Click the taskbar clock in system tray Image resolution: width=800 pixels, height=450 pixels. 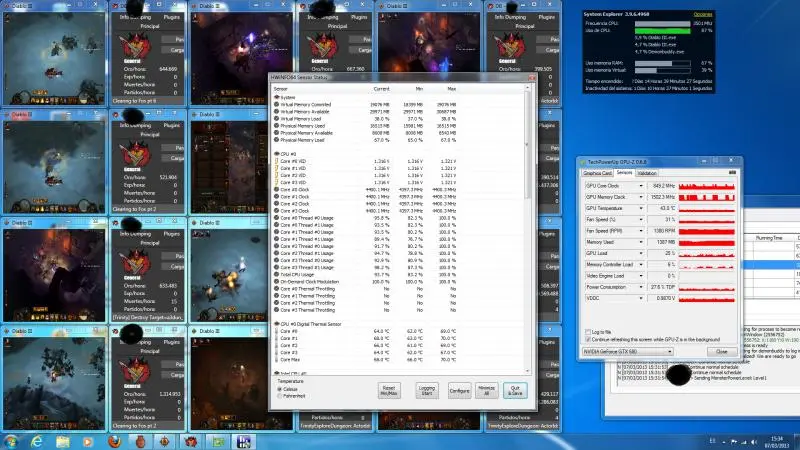[x=777, y=442]
